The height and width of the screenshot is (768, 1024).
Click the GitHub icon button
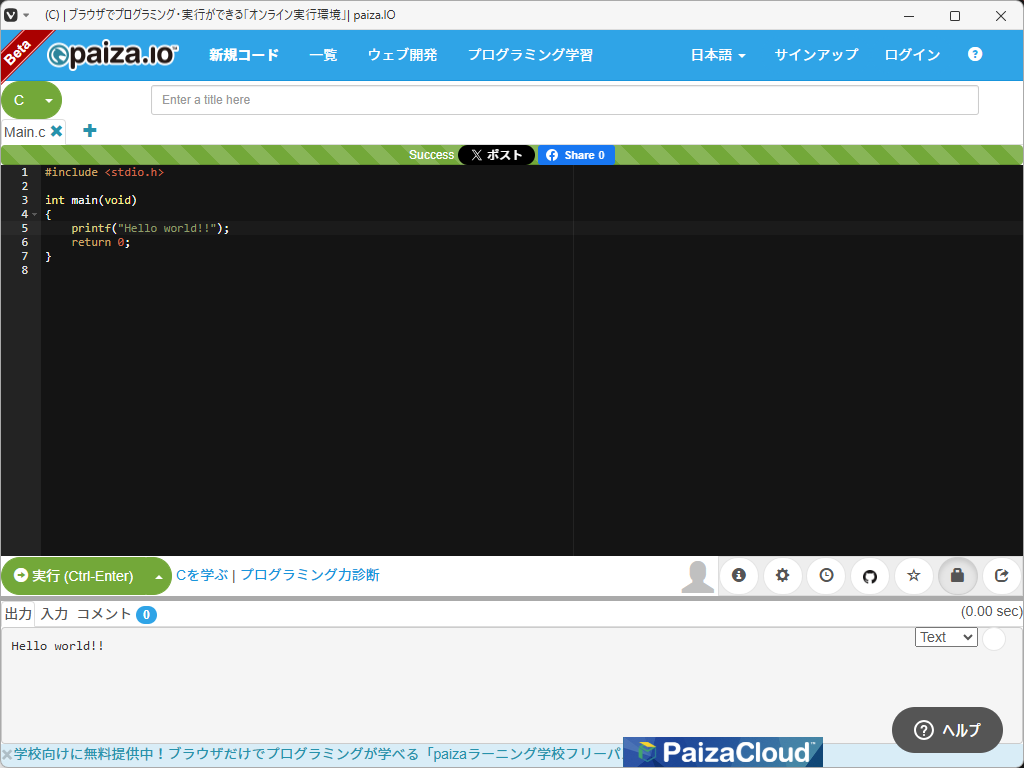pos(870,576)
